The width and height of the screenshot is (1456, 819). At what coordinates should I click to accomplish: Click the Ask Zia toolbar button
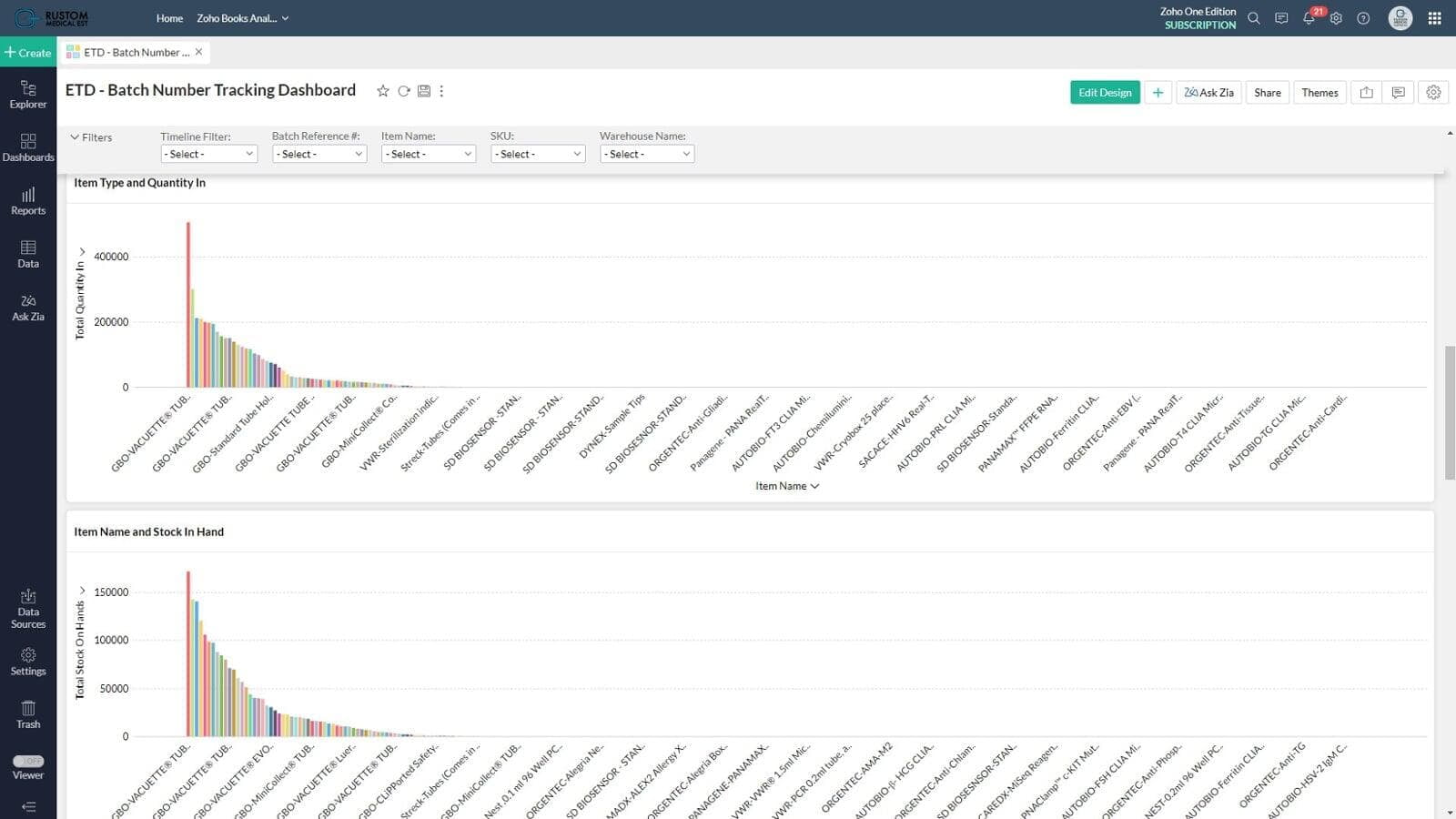(x=1208, y=92)
